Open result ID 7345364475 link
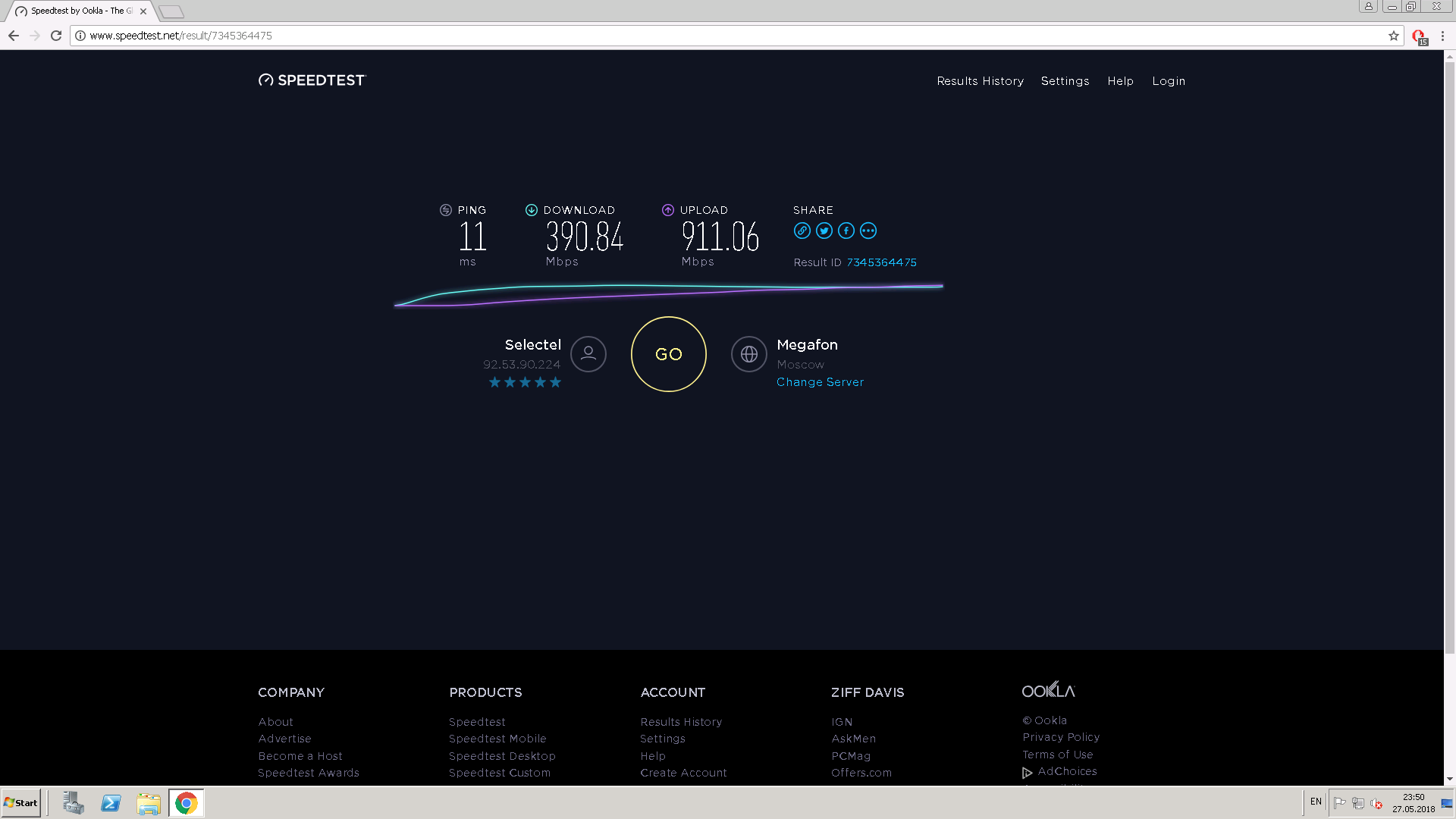Viewport: 1456px width, 819px height. (881, 262)
